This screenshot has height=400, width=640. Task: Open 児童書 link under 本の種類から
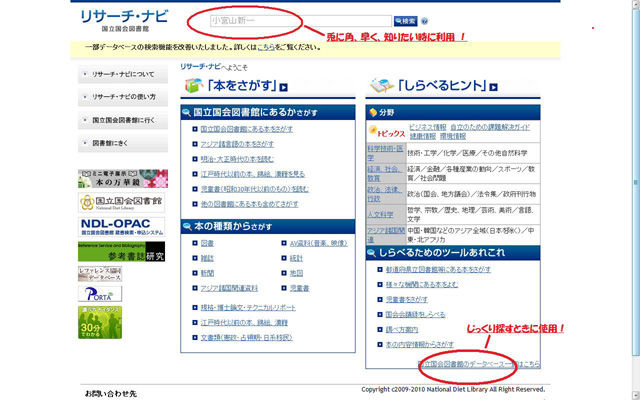[x=300, y=288]
